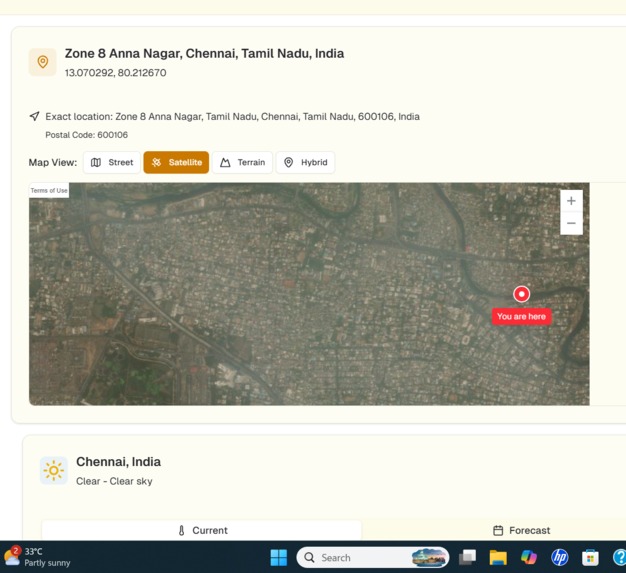This screenshot has height=573, width=626.
Task: Click the Exact location address line
Action: point(232,117)
